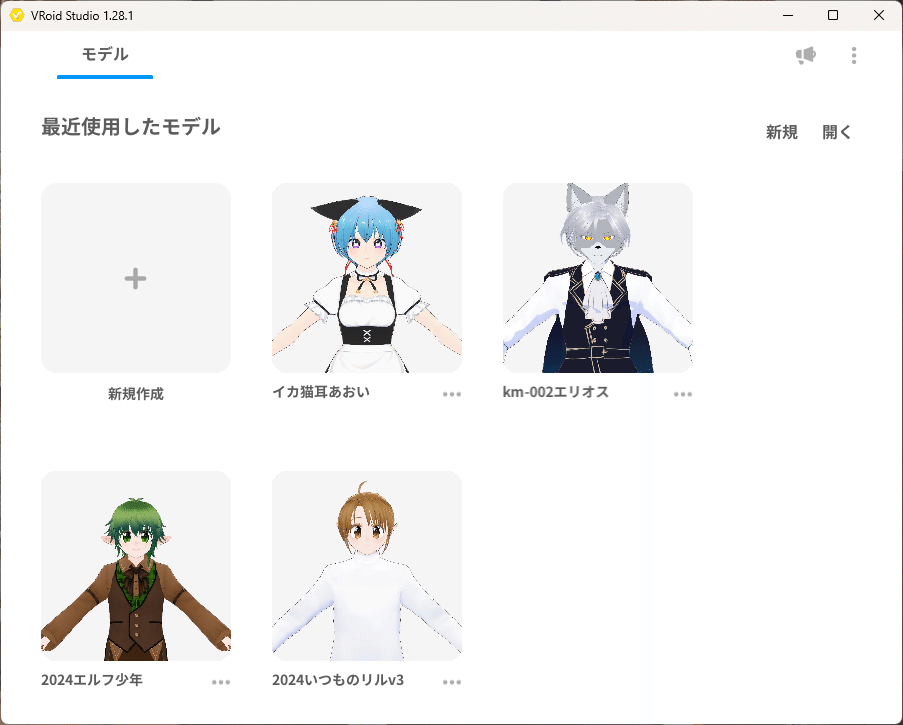The image size is (903, 725).
Task: Open the announcements megaphone icon
Action: tap(806, 55)
